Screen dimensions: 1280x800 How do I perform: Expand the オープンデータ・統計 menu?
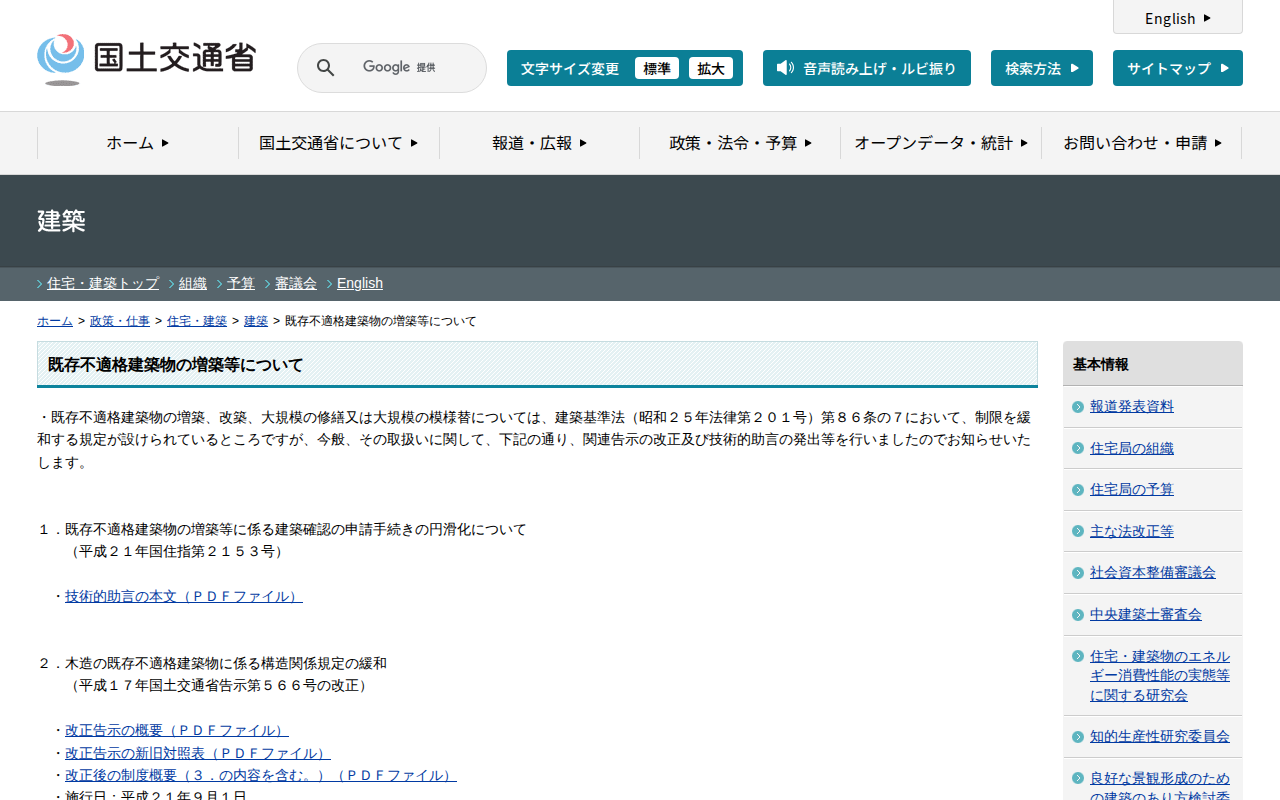click(941, 143)
